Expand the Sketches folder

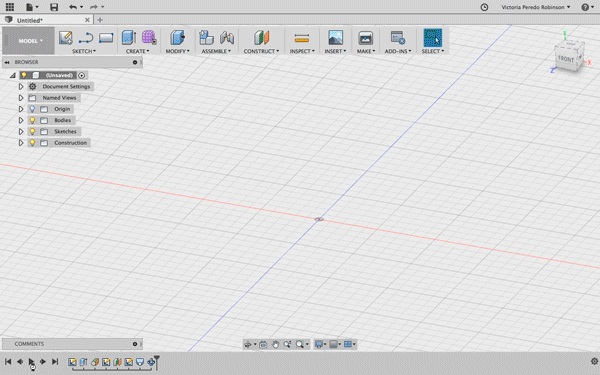point(21,131)
